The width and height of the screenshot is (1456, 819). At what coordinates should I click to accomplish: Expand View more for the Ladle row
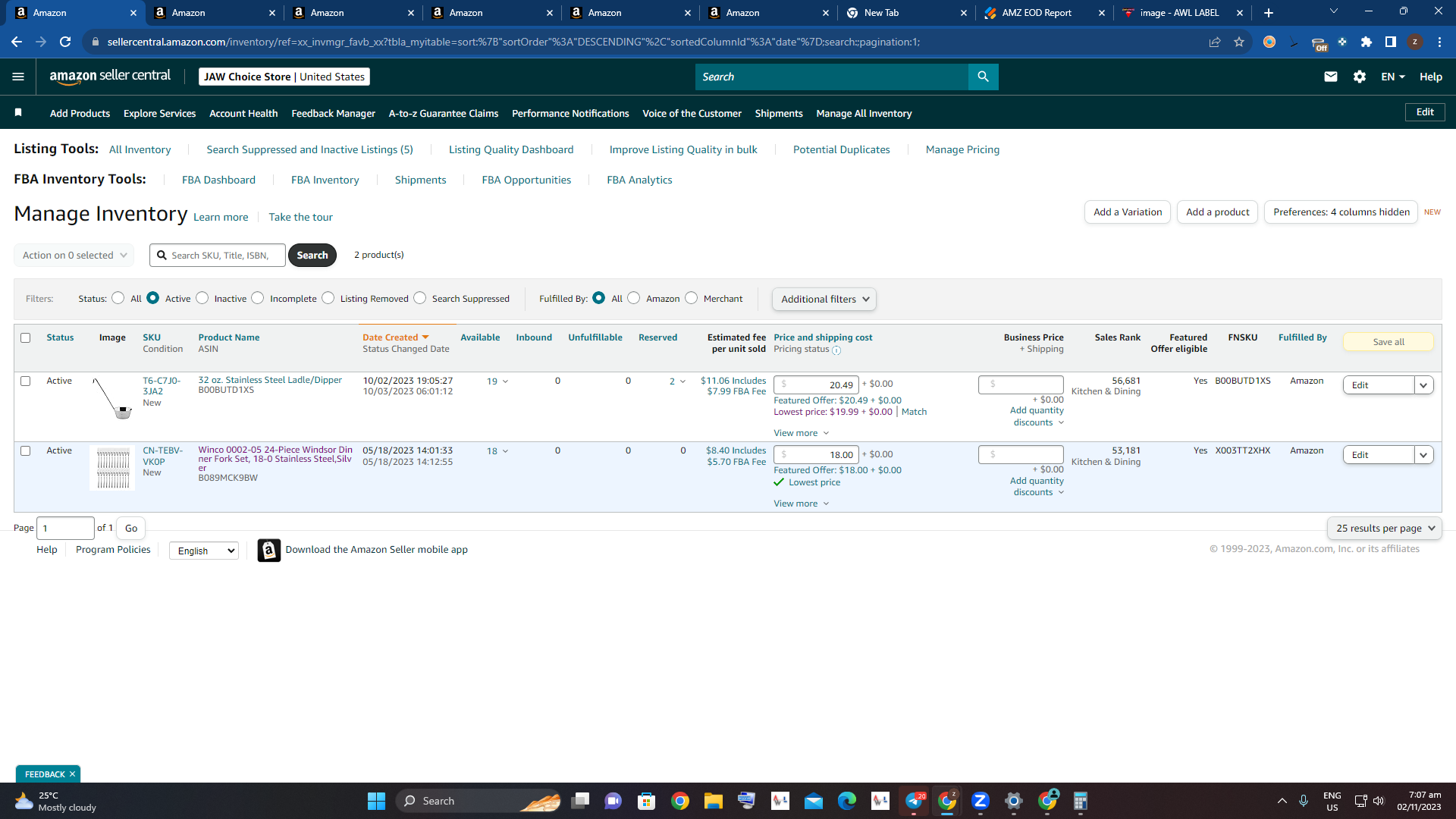[802, 433]
